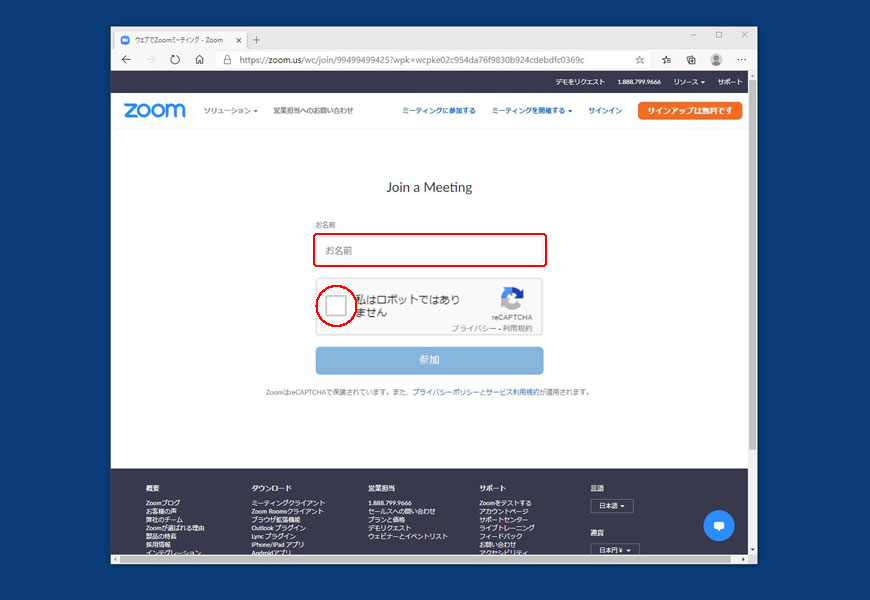Click the lock icon in the address bar
The image size is (870, 600).
[x=227, y=59]
